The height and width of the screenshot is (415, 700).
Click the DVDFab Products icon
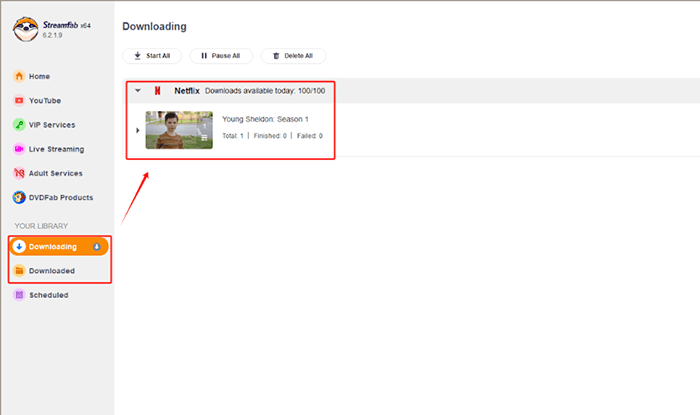[19, 197]
